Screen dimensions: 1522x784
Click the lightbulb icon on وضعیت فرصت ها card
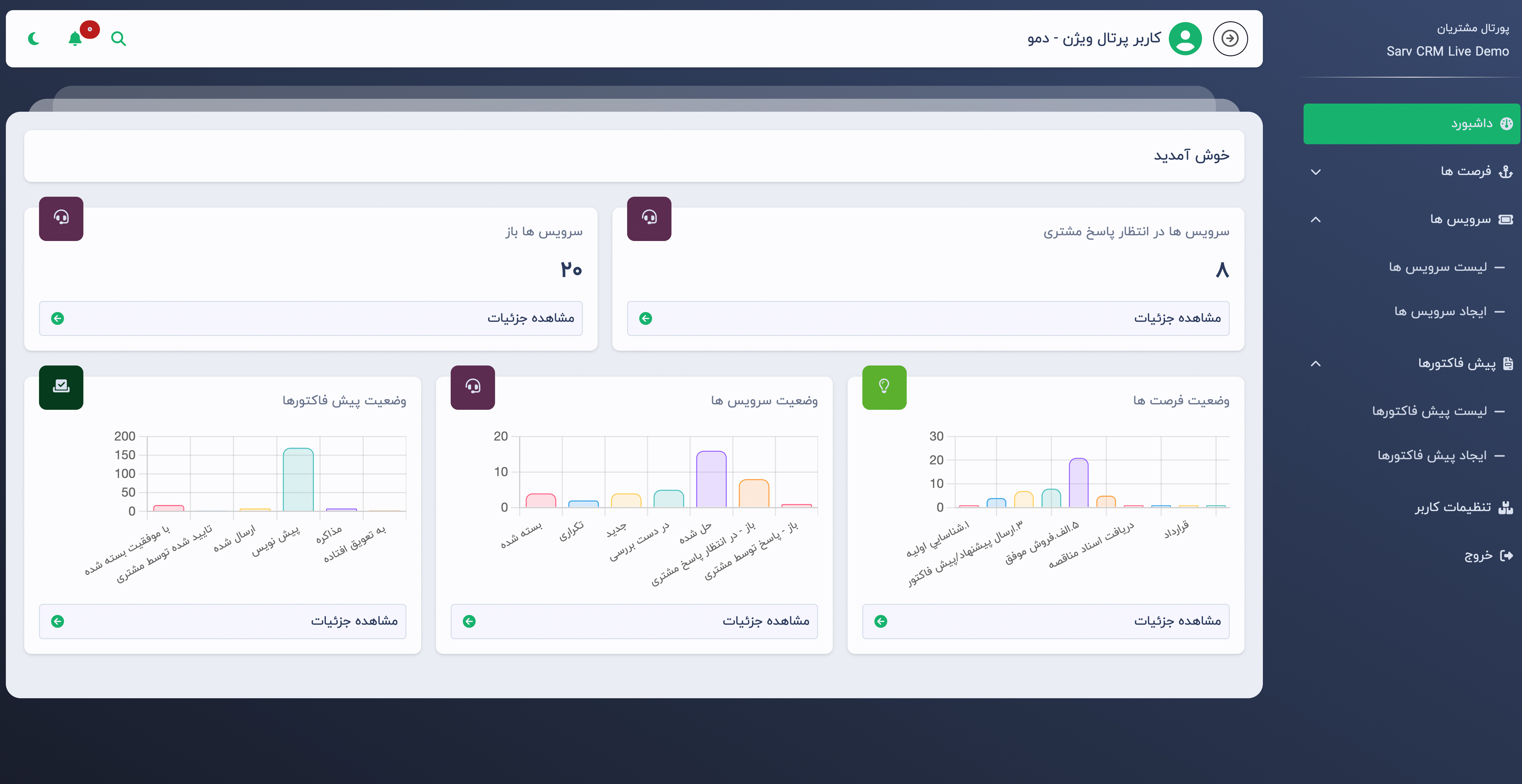click(884, 387)
